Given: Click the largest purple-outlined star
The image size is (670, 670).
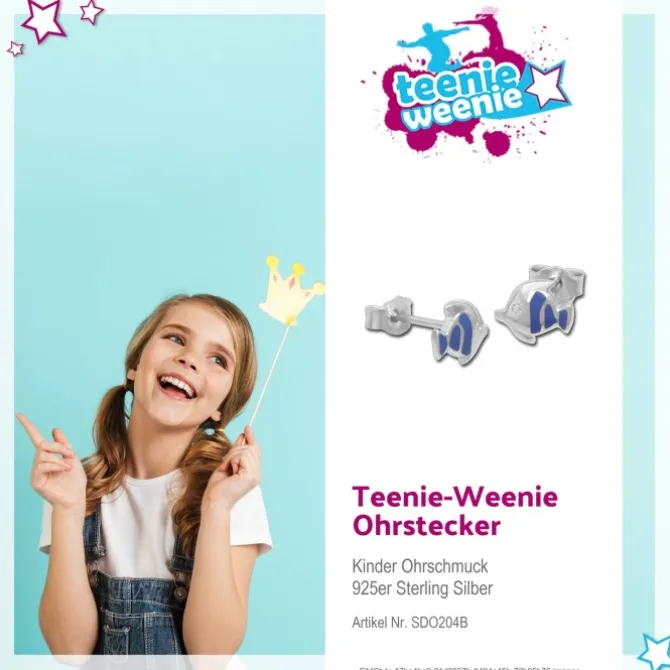Looking at the screenshot, I should [44, 20].
